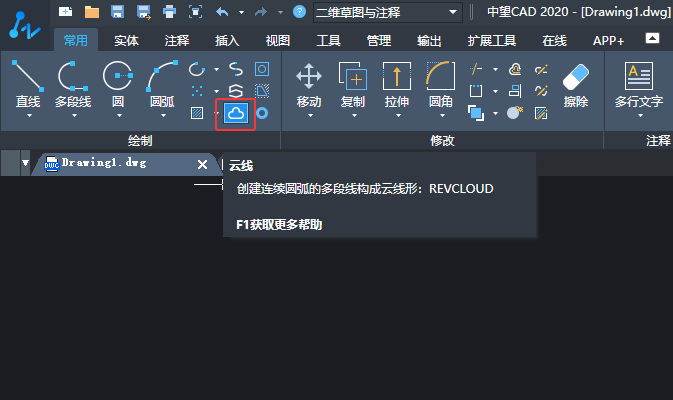Switch to the 工具 ribbon tab
This screenshot has width=673, height=400.
[x=328, y=40]
